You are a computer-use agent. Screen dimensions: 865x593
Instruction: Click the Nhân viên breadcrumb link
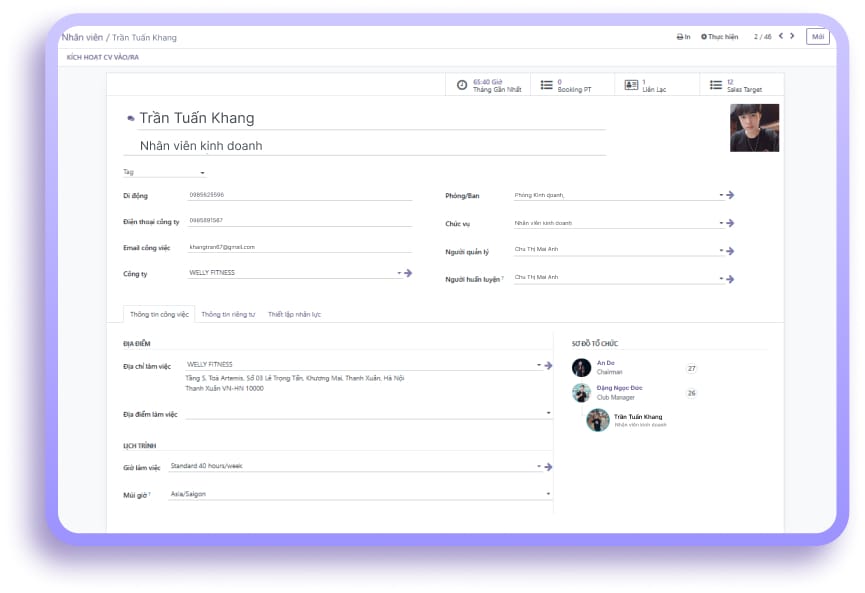click(81, 37)
